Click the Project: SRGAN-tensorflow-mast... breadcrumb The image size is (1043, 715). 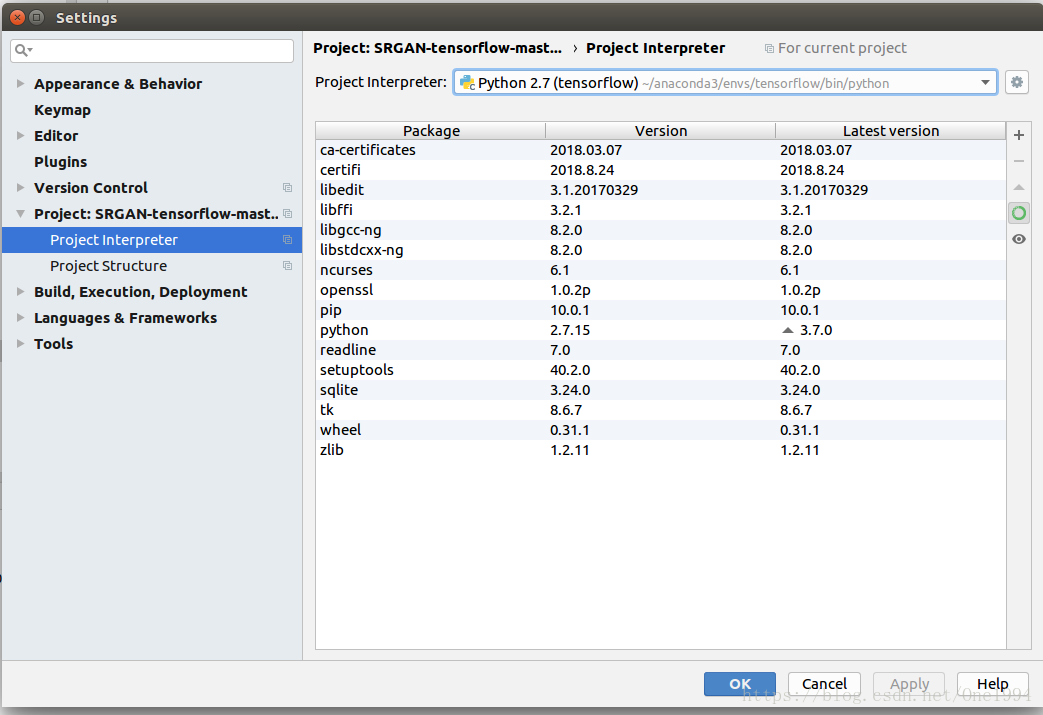tap(437, 48)
